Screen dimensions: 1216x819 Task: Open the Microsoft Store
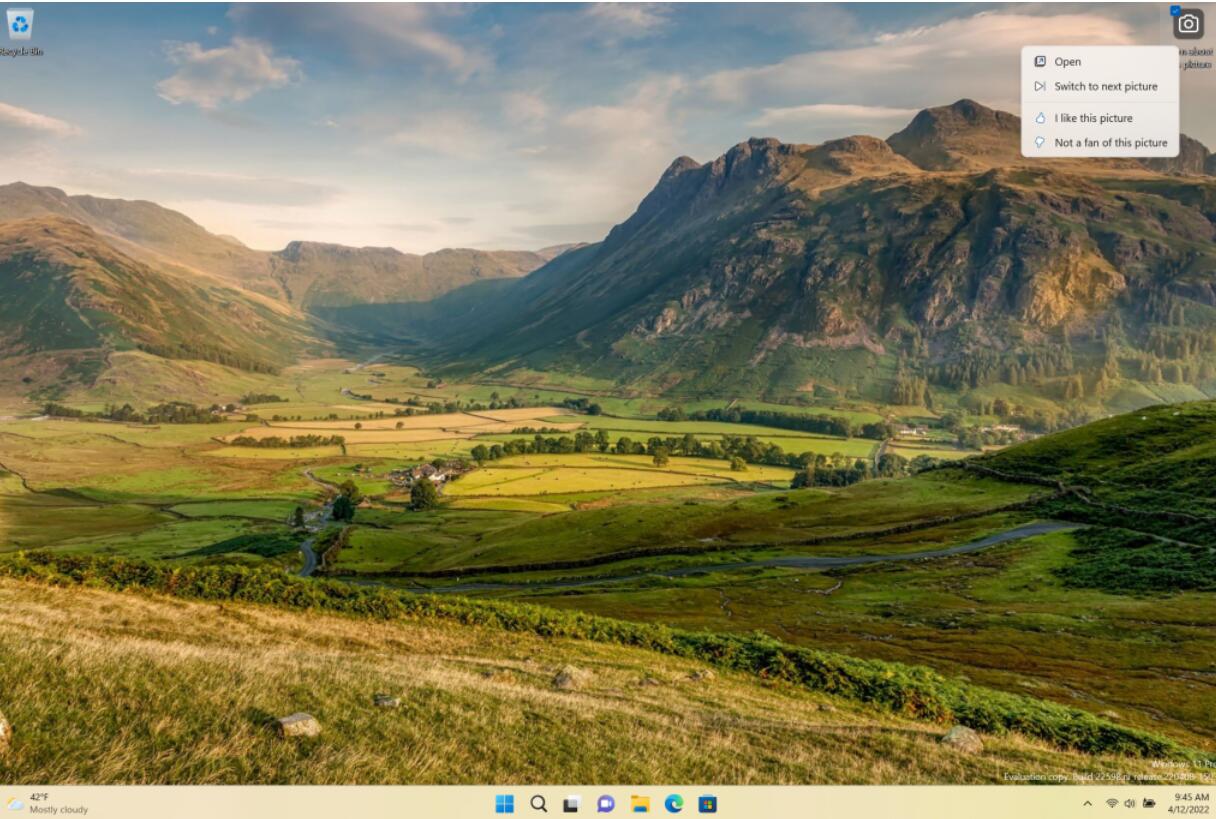click(709, 803)
